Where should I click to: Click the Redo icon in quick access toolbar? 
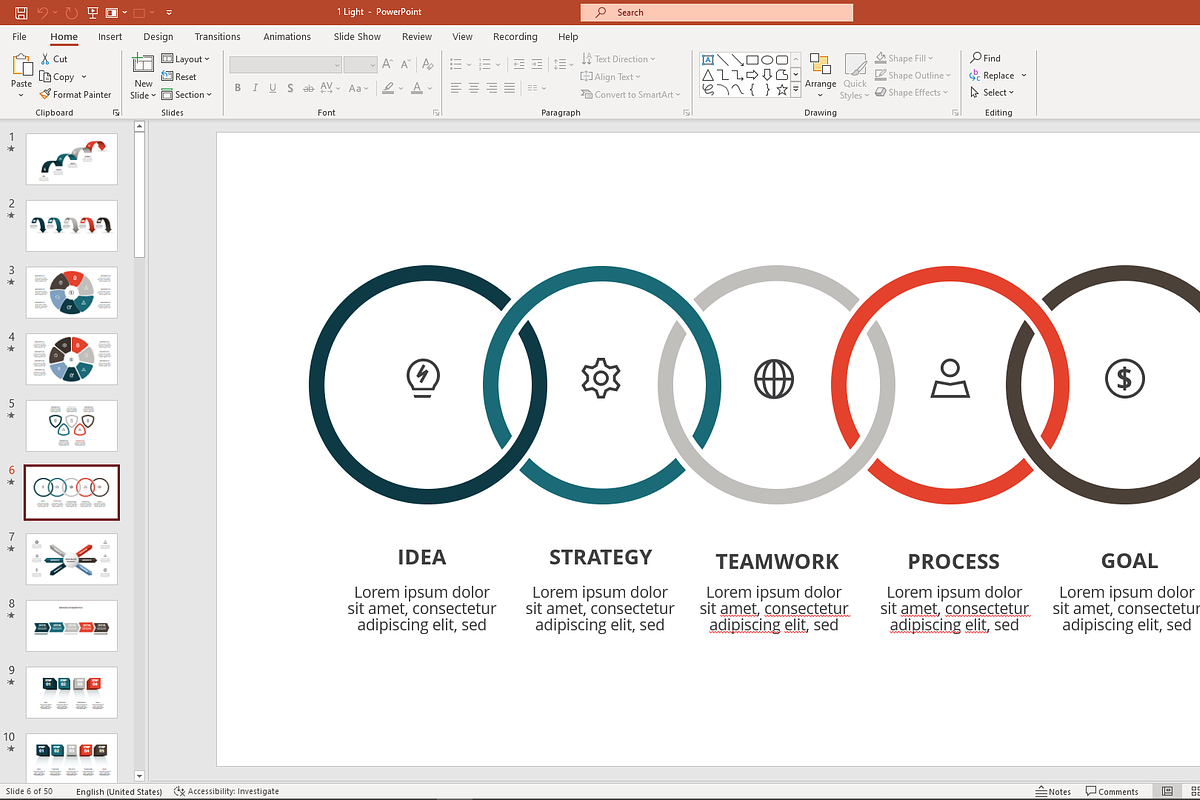(x=71, y=12)
